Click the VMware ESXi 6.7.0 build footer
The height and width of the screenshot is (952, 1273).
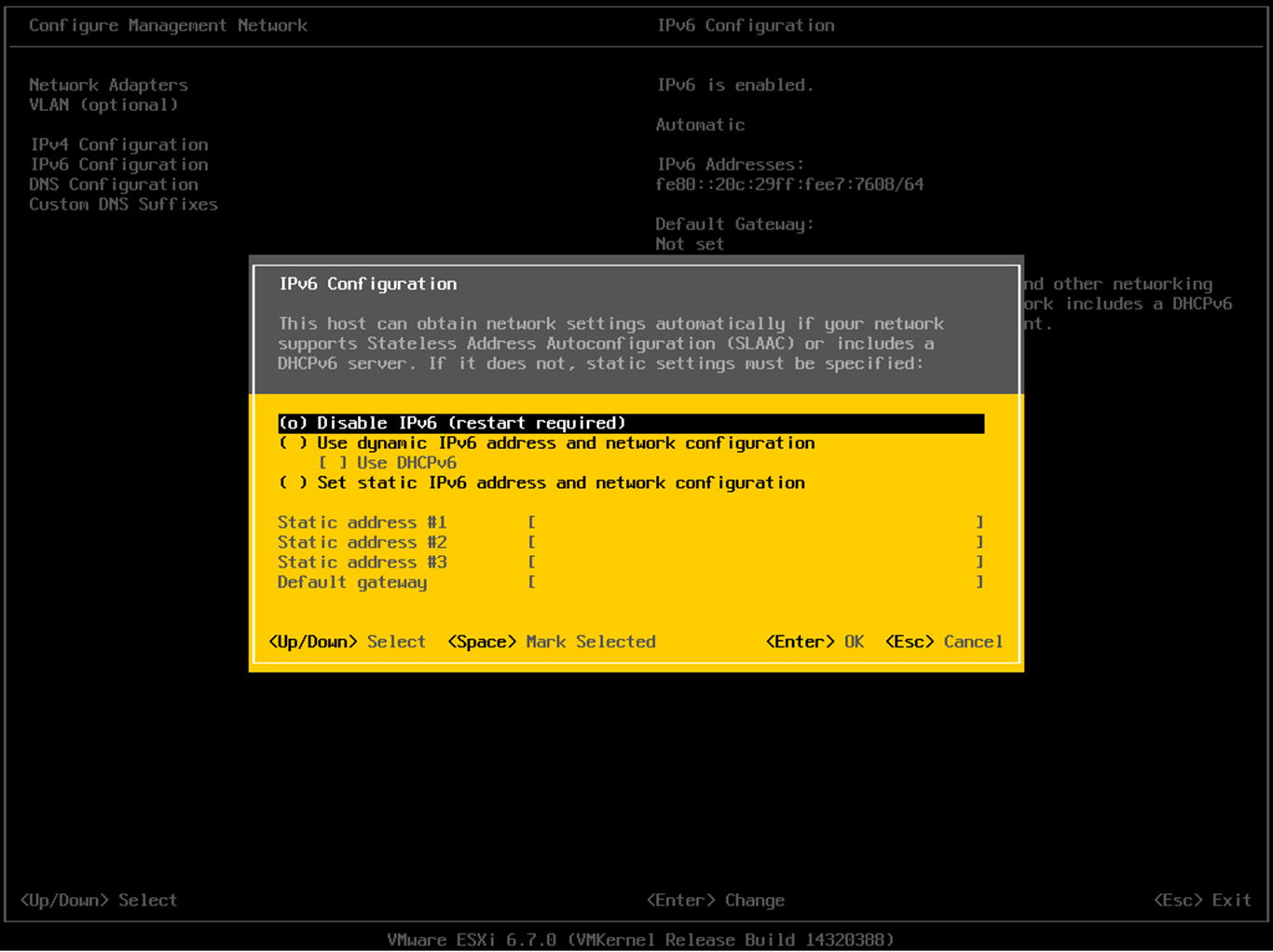[x=640, y=940]
